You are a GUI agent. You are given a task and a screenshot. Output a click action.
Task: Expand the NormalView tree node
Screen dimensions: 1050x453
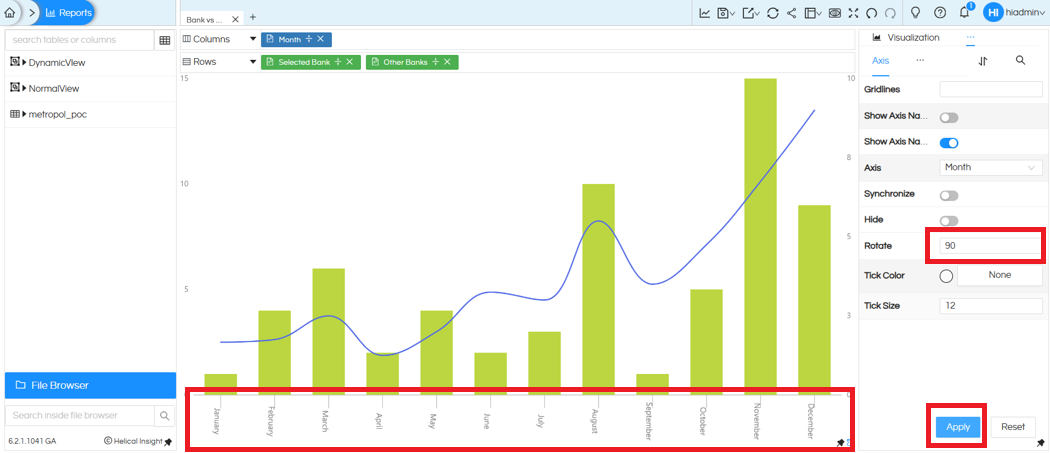(x=24, y=88)
